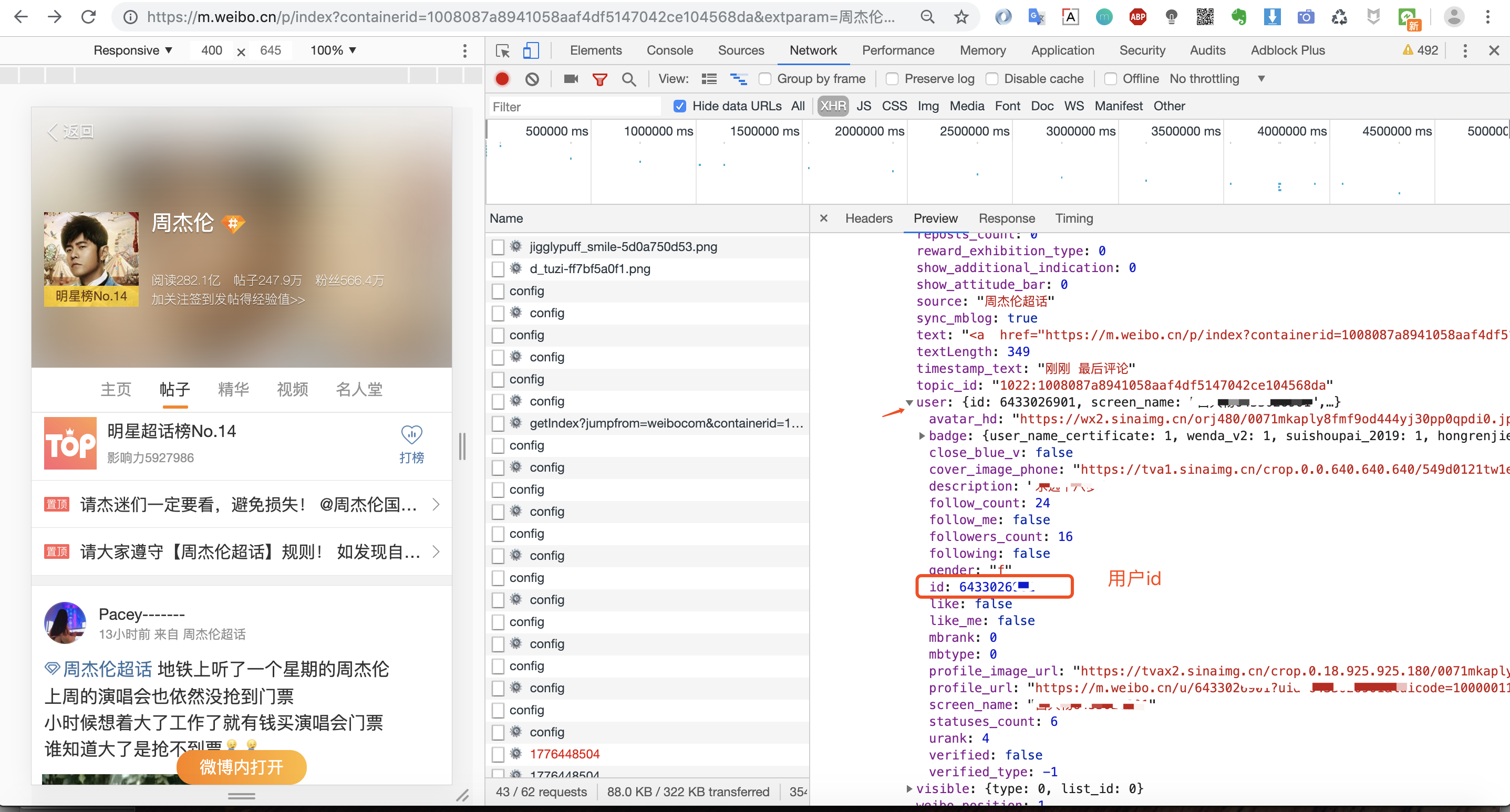
Task: Toggle the network filter funnel icon
Action: 599,79
